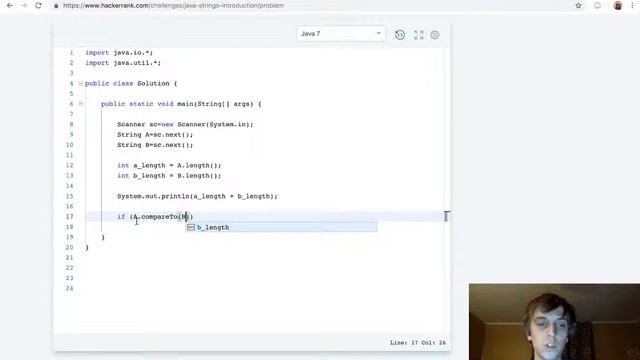Image resolution: width=640 pixels, height=360 pixels.
Task: Reset code with the history icon
Action: click(x=400, y=35)
